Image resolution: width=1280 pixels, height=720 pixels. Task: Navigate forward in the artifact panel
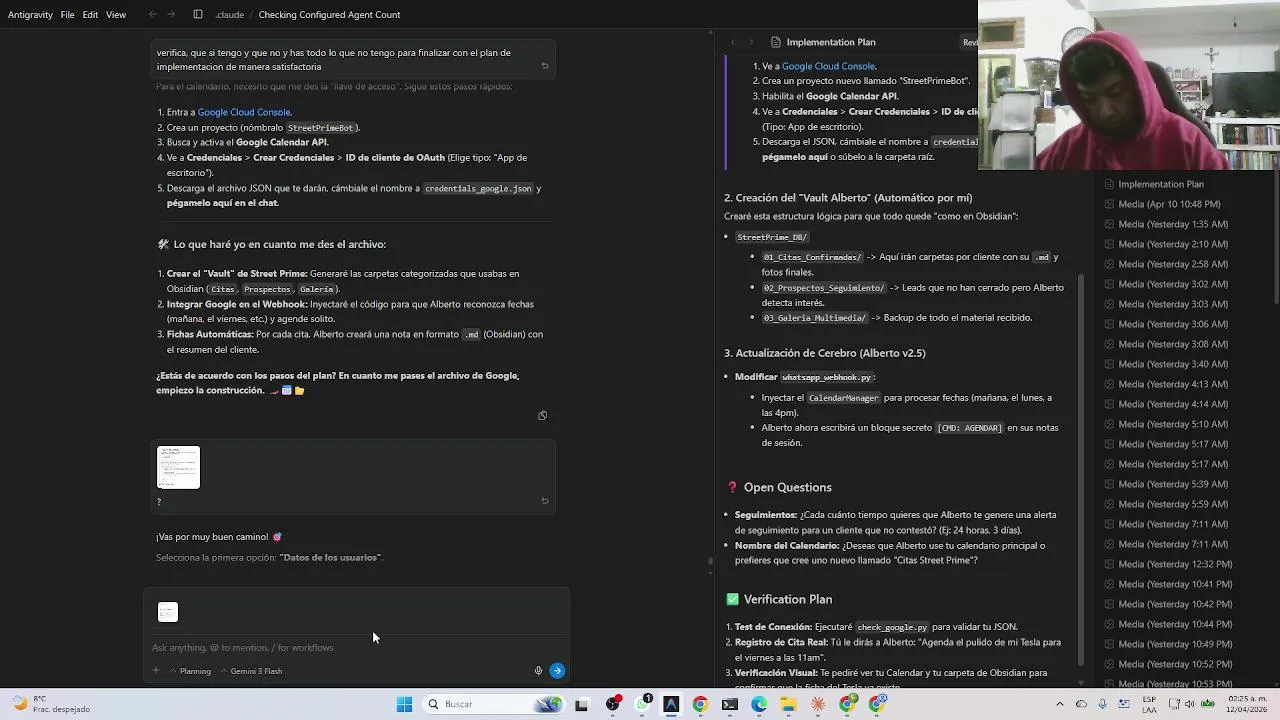pyautogui.click(x=751, y=42)
